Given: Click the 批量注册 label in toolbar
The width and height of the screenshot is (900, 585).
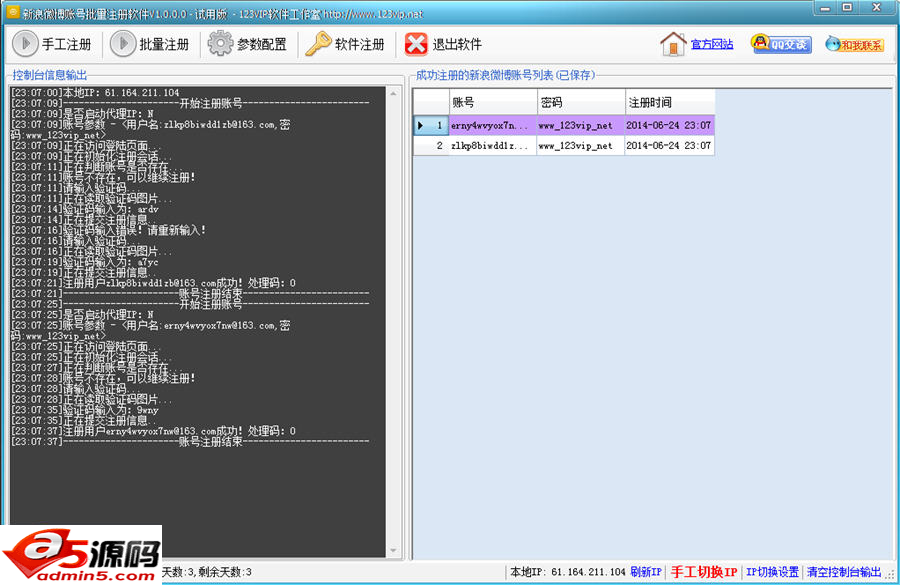Looking at the screenshot, I should pos(164,44).
